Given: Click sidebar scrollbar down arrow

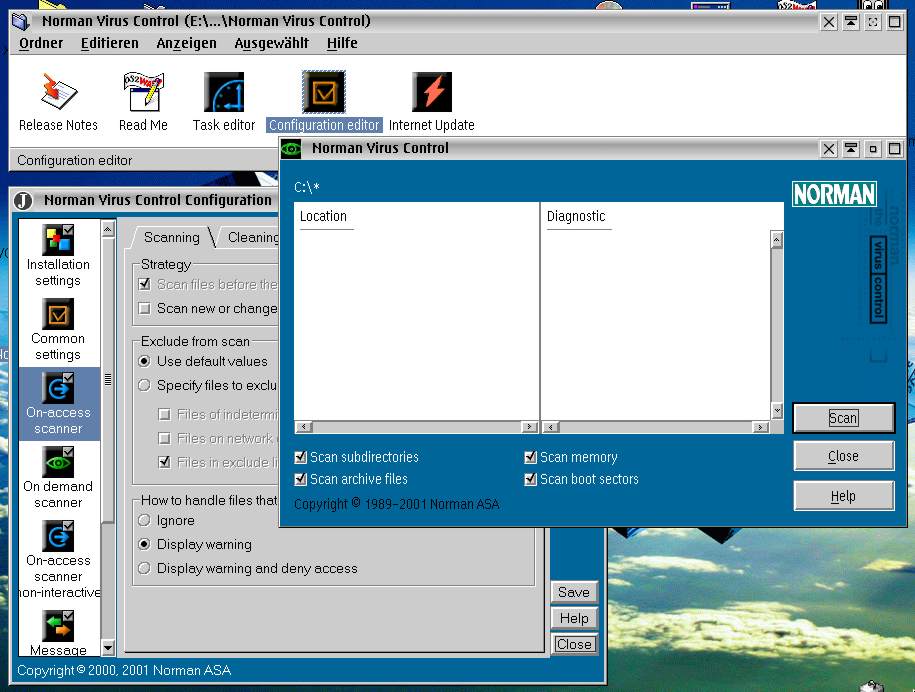Looking at the screenshot, I should (107, 648).
